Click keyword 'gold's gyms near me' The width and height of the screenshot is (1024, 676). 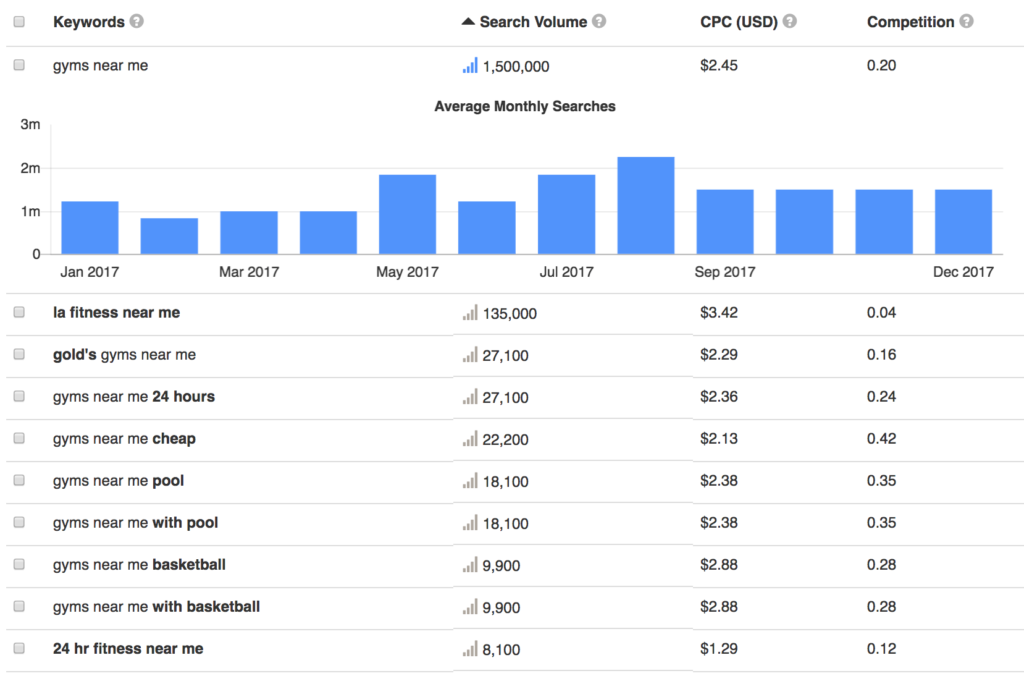[x=124, y=355]
